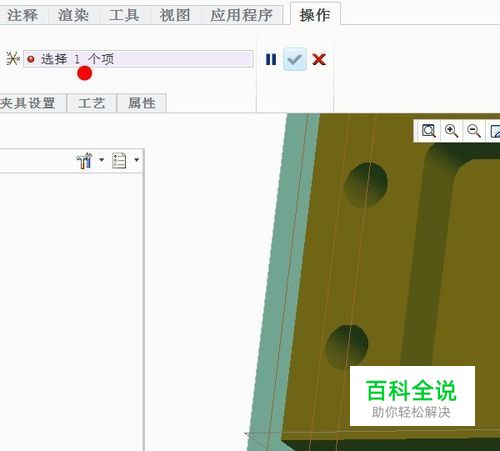
Task: Click the zoom in magnifier icon
Action: pos(451,131)
